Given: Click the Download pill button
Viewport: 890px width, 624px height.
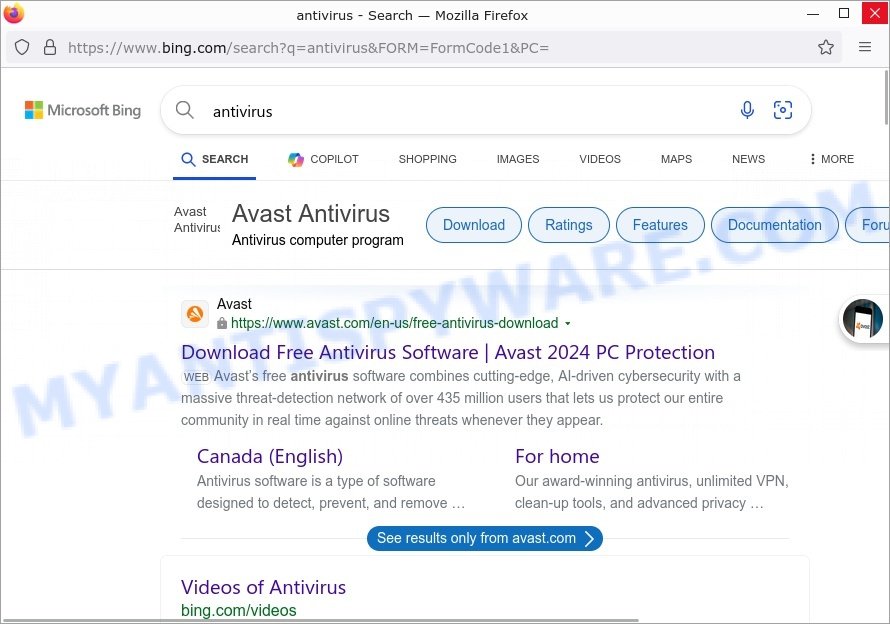Looking at the screenshot, I should point(473,225).
